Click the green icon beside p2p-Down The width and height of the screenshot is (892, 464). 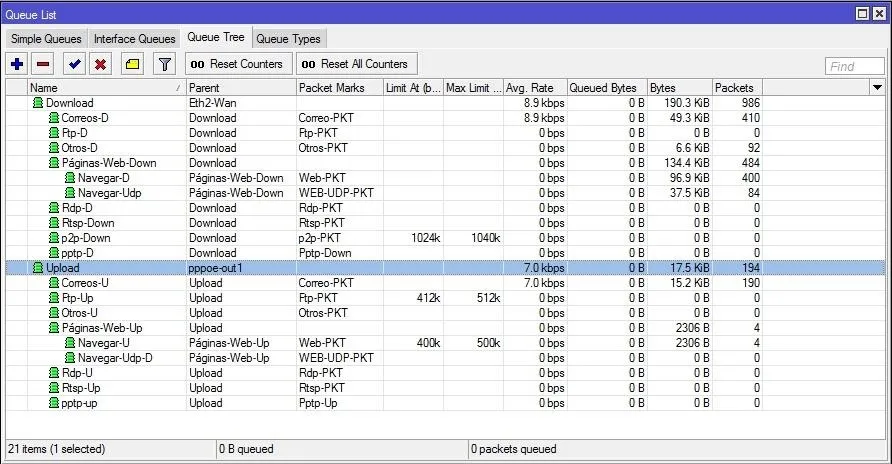click(54, 238)
